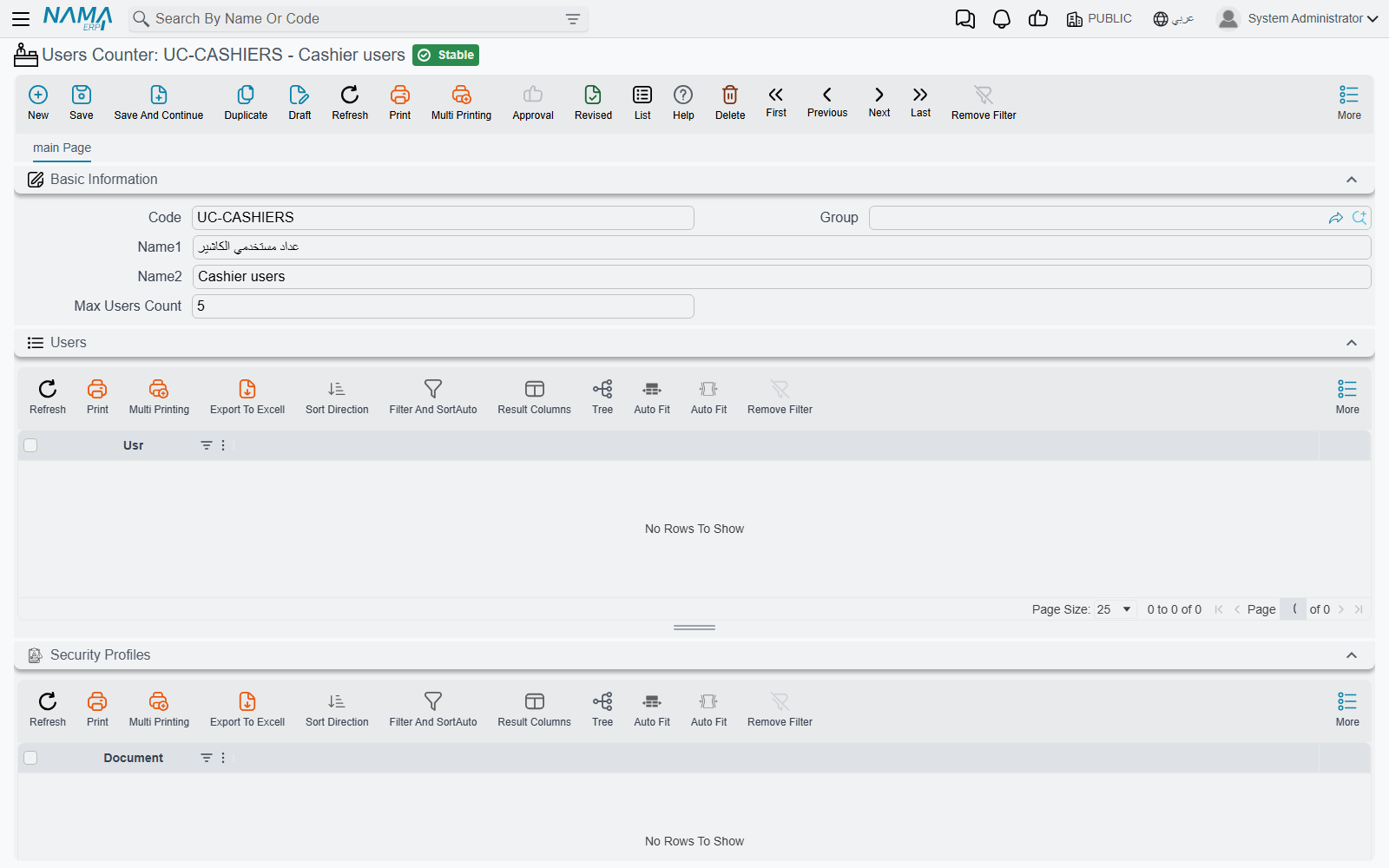
Task: Open Filter And SortAuto in Security Profiles
Action: click(x=433, y=710)
